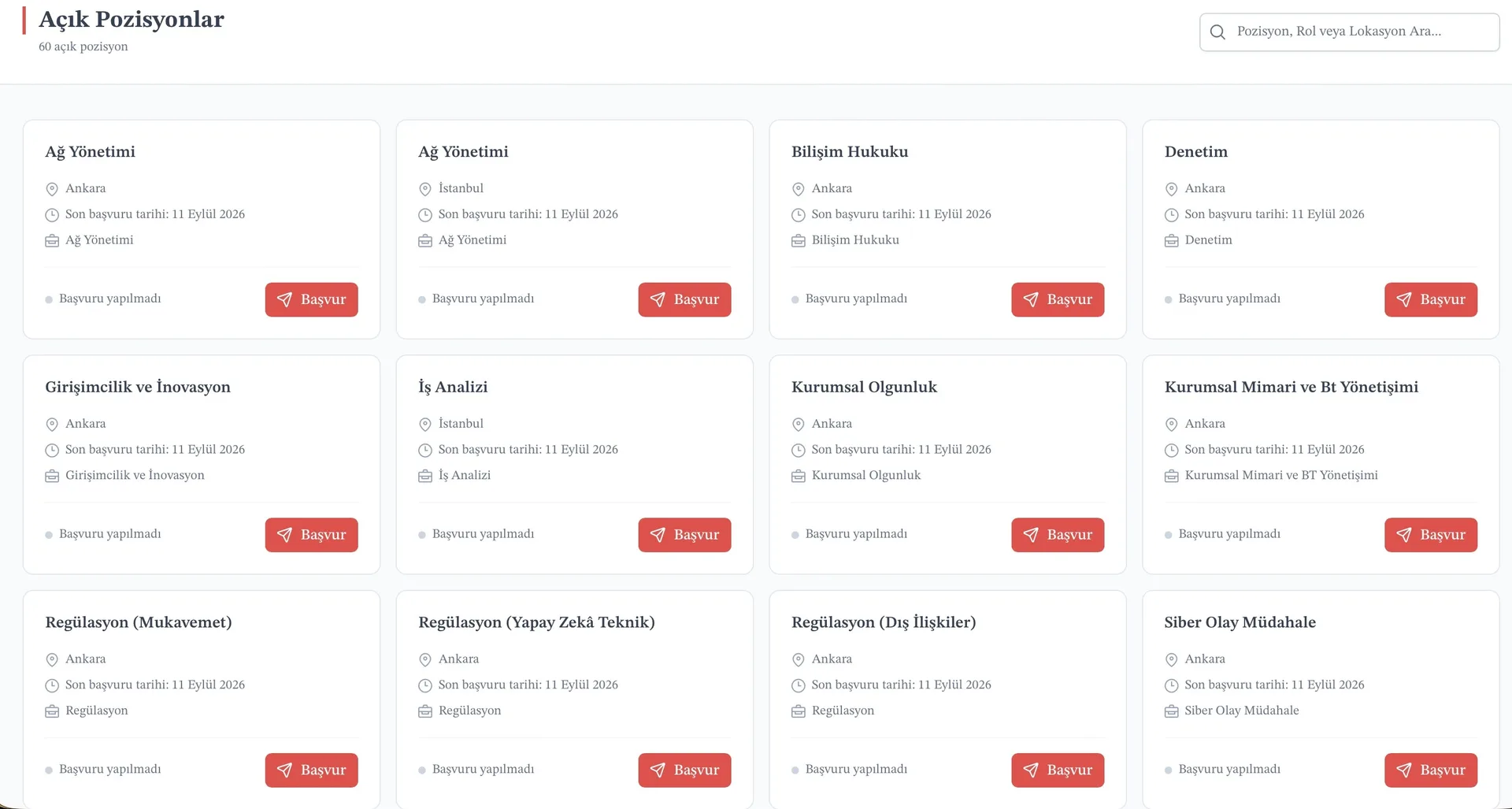Image resolution: width=1512 pixels, height=809 pixels.
Task: Click location pin on Kurumsal Olgunluk card
Action: point(798,425)
